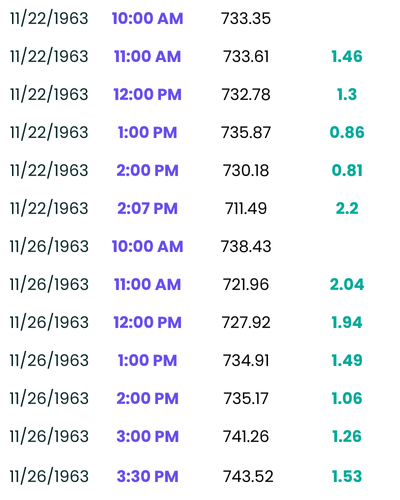Click the green value 1.46
This screenshot has height=500, width=400.
pos(347,56)
